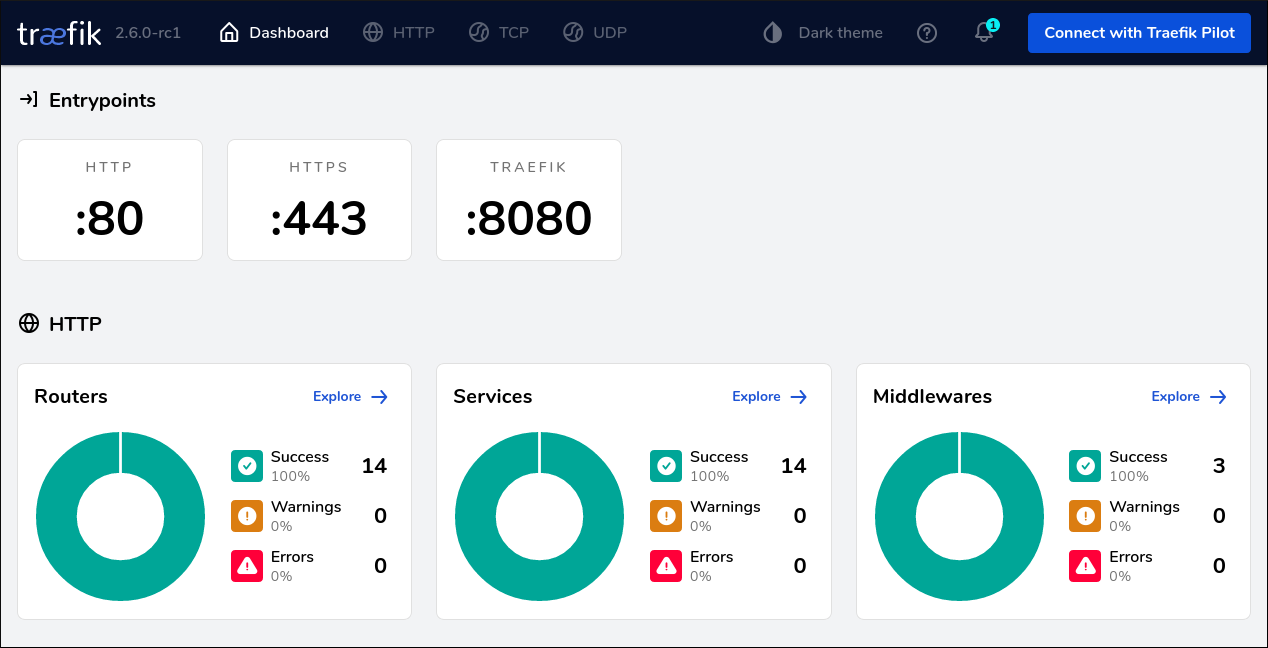Click Connect with Traefik Pilot
This screenshot has height=648, width=1268.
[x=1139, y=32]
